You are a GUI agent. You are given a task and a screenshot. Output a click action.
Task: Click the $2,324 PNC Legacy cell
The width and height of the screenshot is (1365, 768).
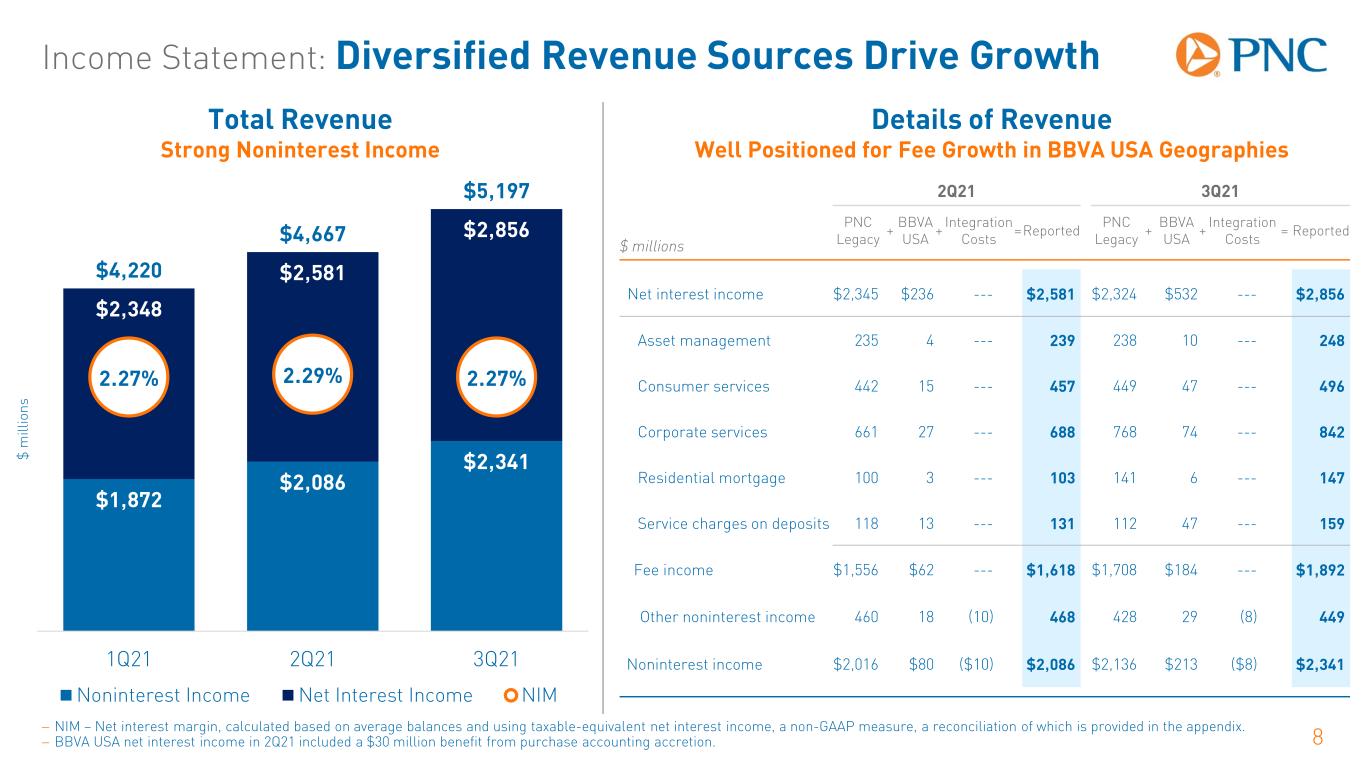click(1115, 294)
